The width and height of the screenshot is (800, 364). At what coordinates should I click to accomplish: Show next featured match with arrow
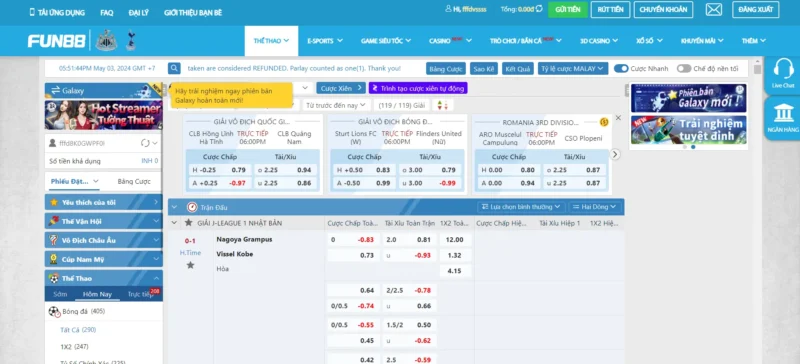click(615, 154)
